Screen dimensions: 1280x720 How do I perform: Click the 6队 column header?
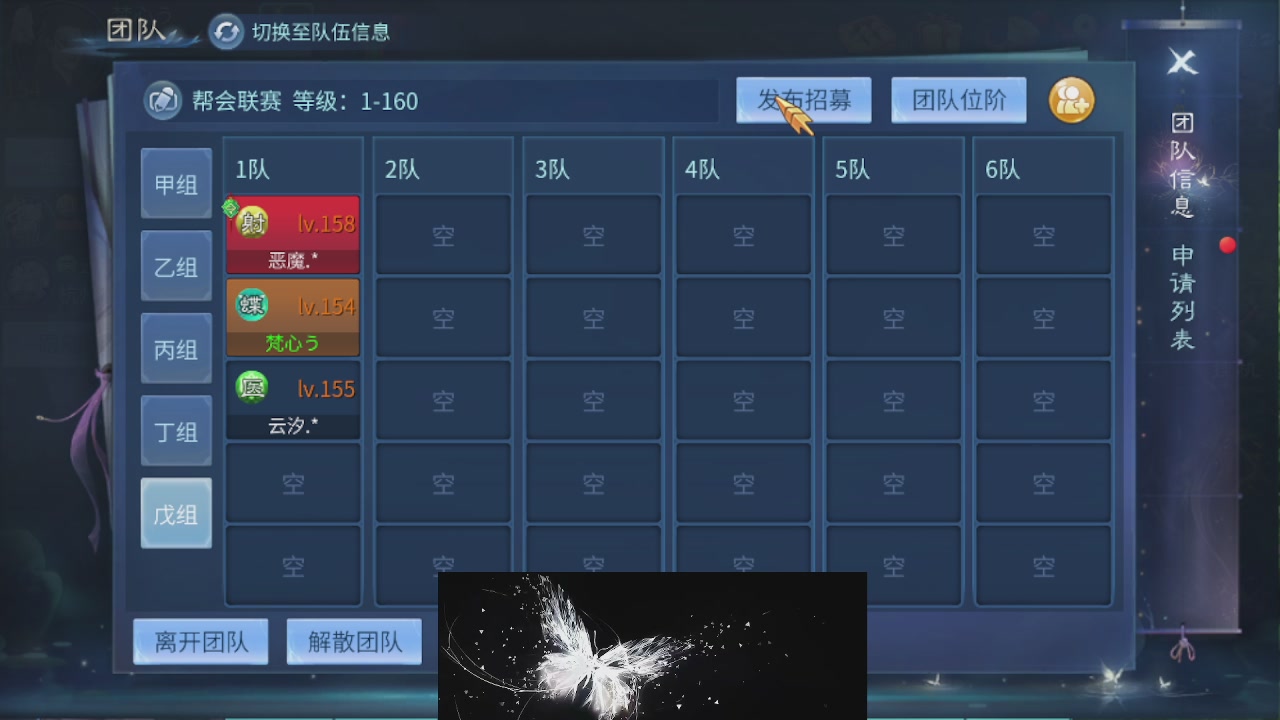(1002, 170)
